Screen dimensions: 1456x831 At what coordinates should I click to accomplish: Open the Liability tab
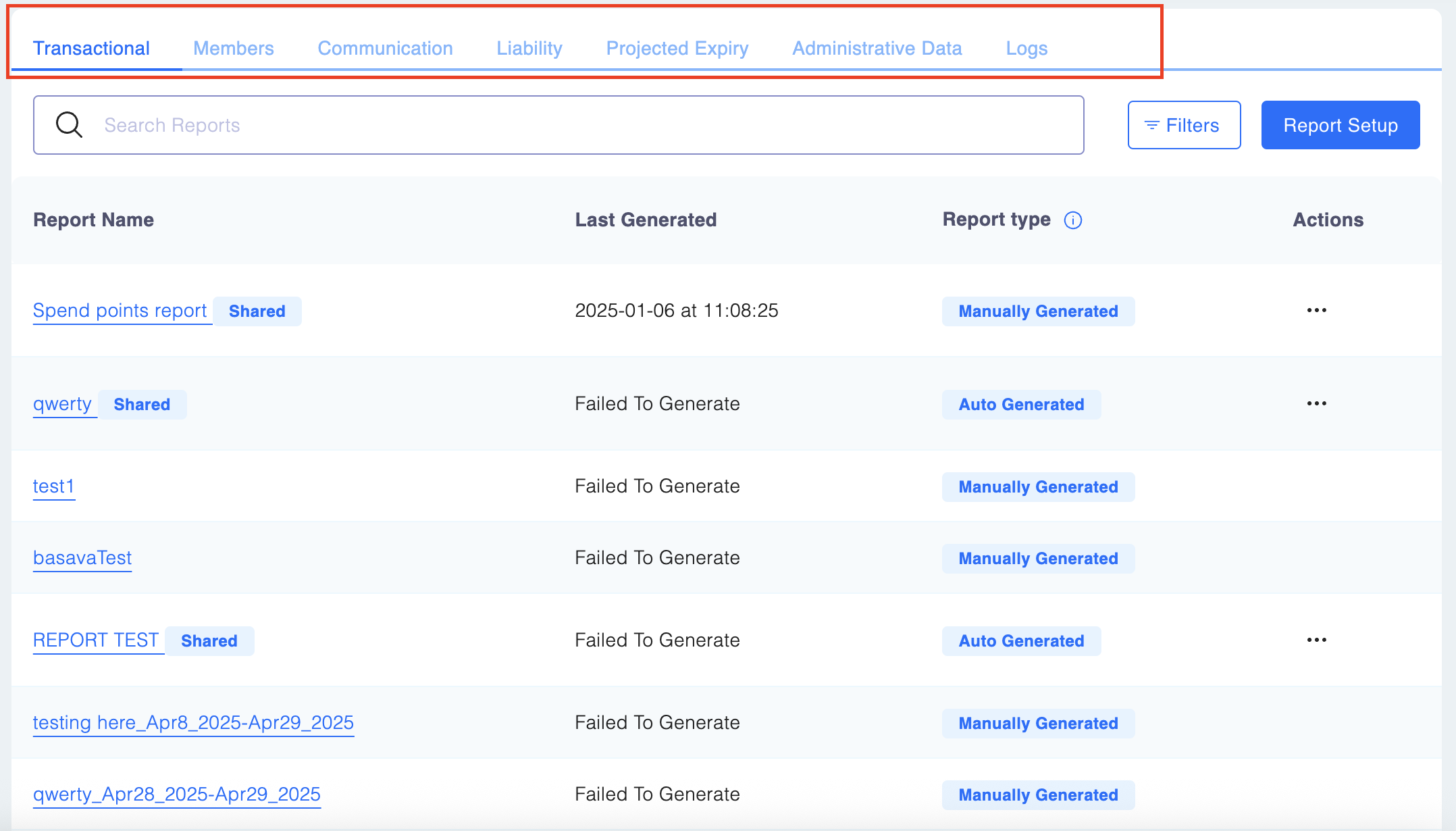529,48
